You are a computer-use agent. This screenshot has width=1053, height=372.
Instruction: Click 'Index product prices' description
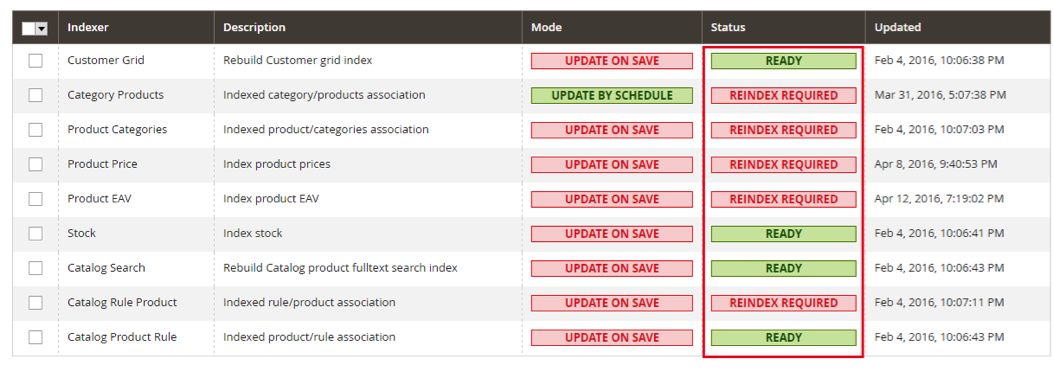tap(277, 165)
